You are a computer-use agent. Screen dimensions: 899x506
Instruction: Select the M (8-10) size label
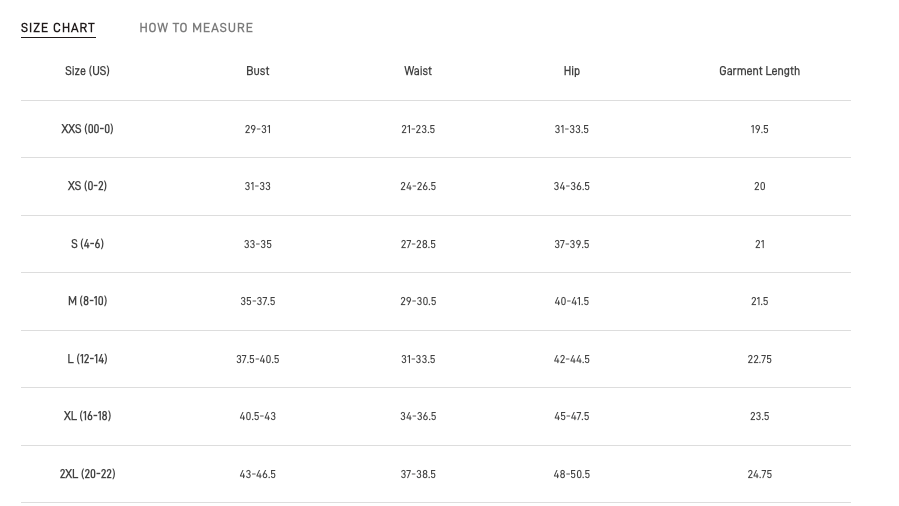click(x=87, y=301)
